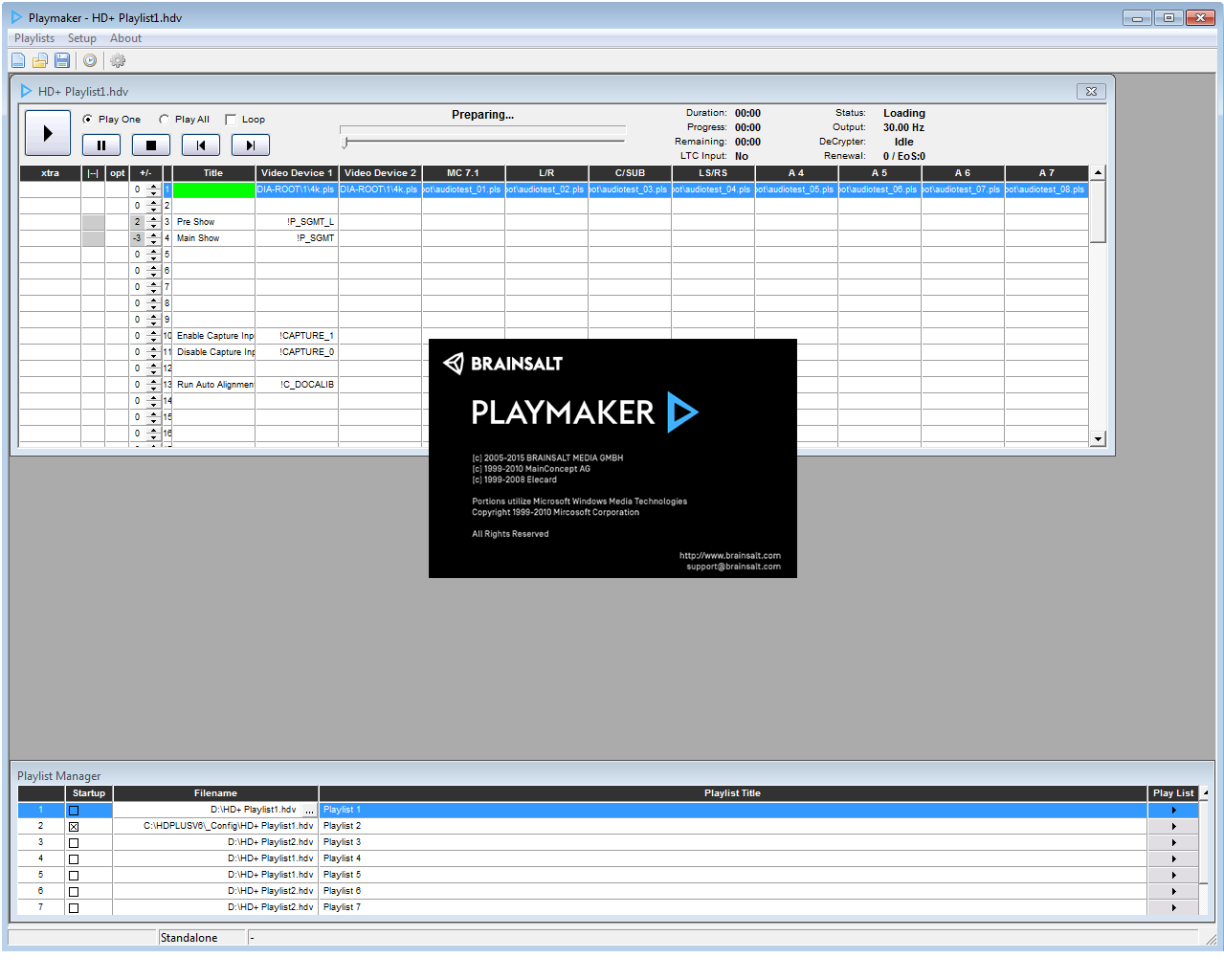
Task: Click the browse '...' button for Playlist 1 filename
Action: [309, 811]
